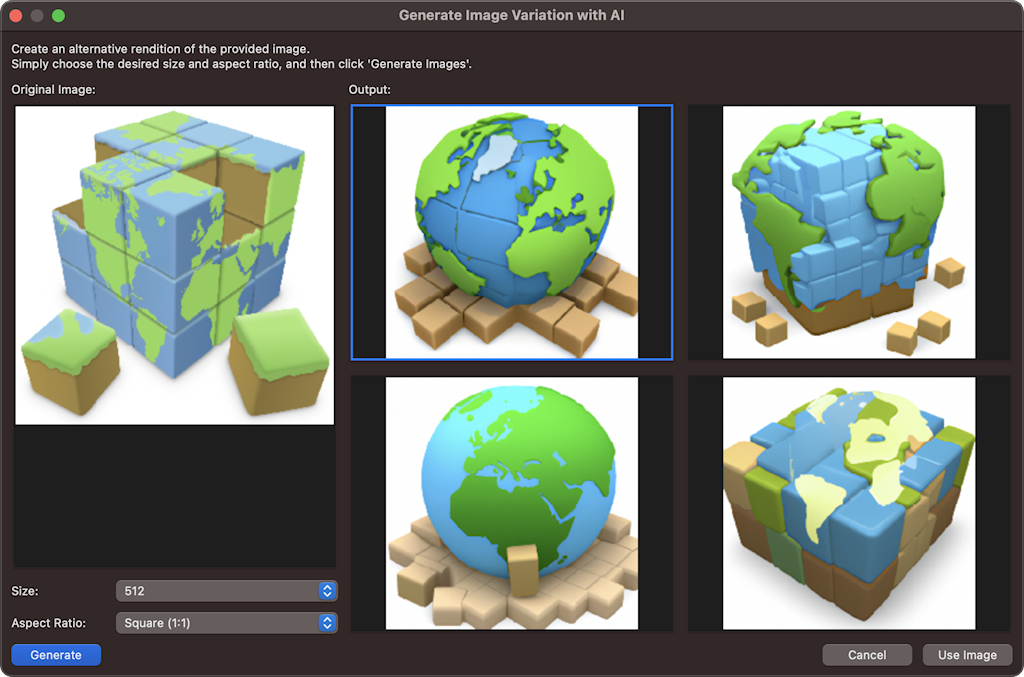Click the empty dark area below the original image

[x=174, y=495]
